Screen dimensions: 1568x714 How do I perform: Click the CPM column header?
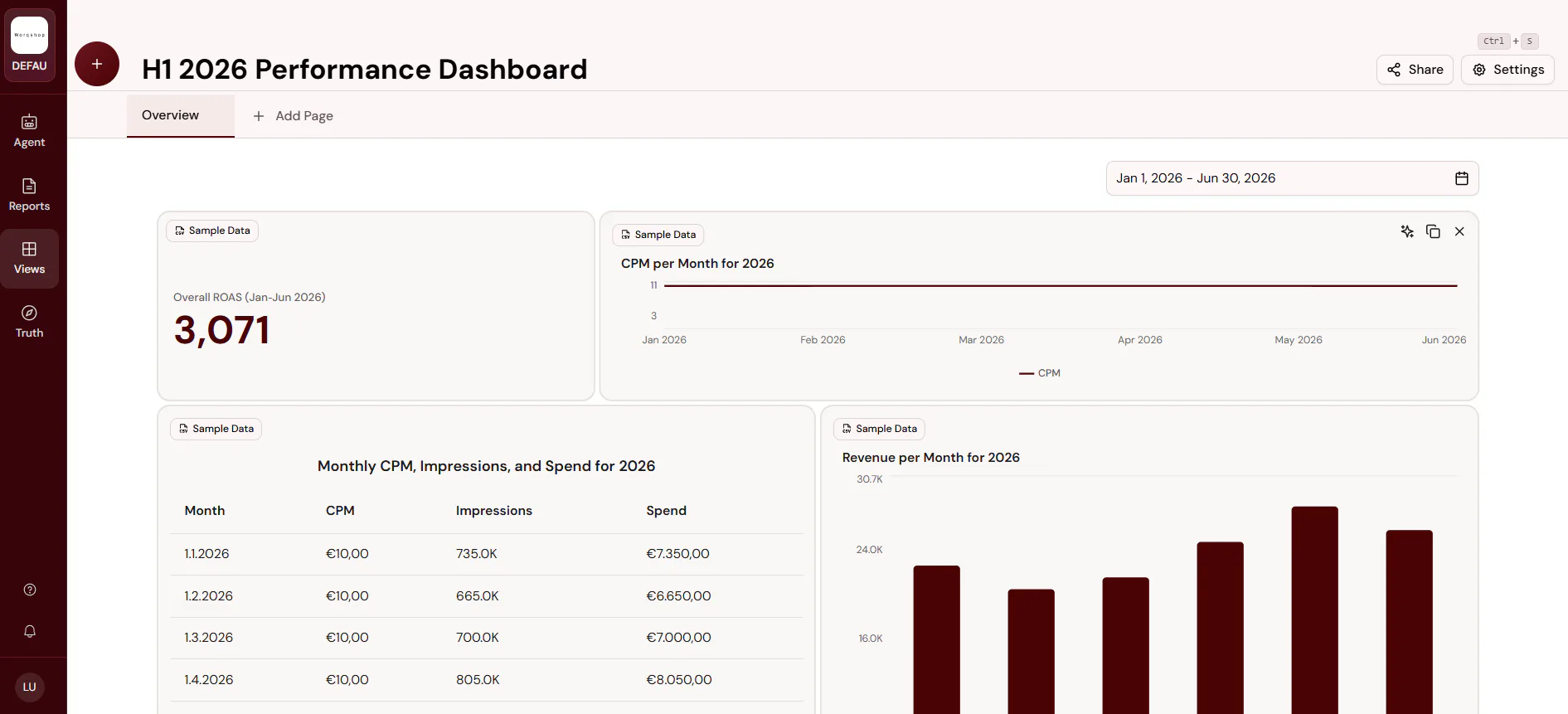(340, 511)
